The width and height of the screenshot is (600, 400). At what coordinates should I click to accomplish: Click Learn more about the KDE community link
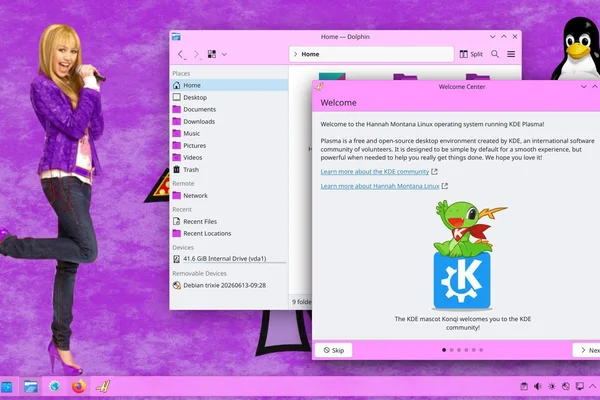[375, 171]
